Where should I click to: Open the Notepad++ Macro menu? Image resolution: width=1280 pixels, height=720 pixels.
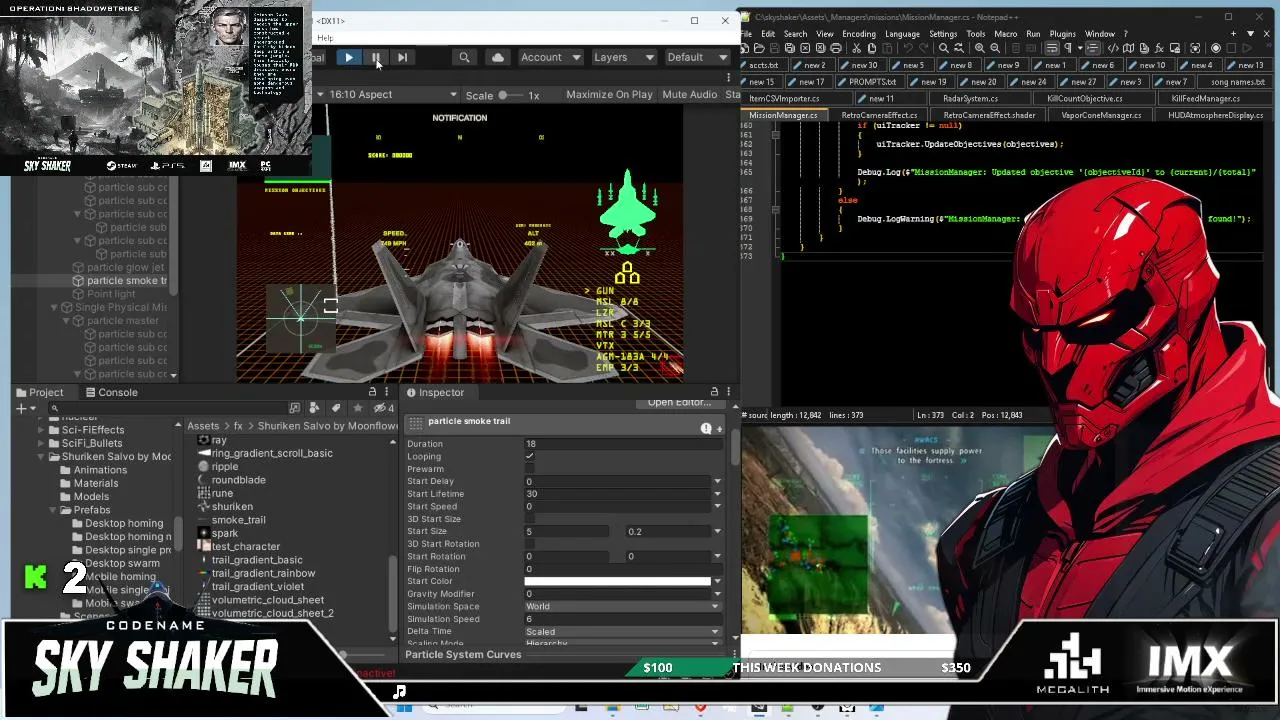coord(1005,34)
